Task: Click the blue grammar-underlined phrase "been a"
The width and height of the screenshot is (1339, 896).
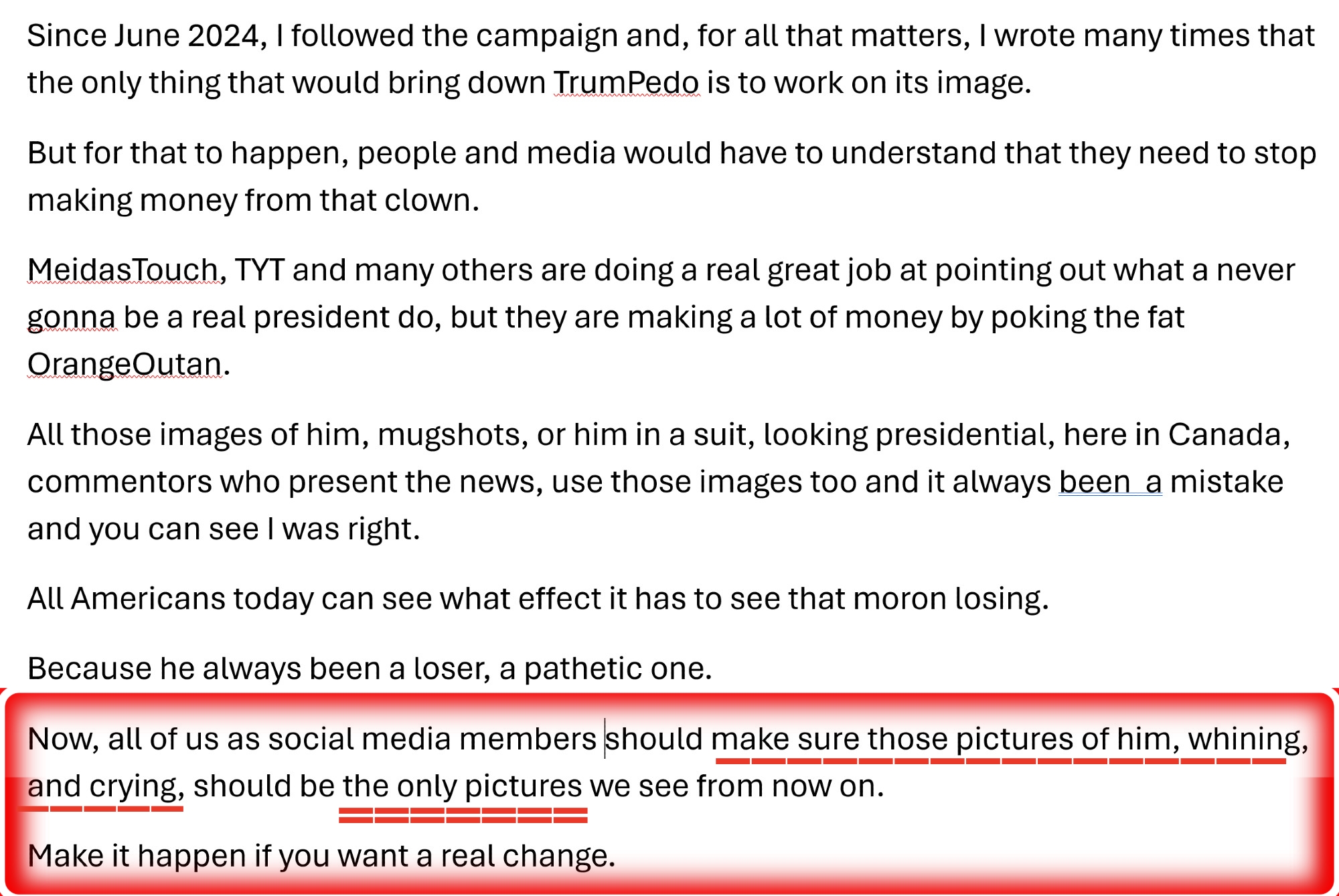Action: 1110,482
